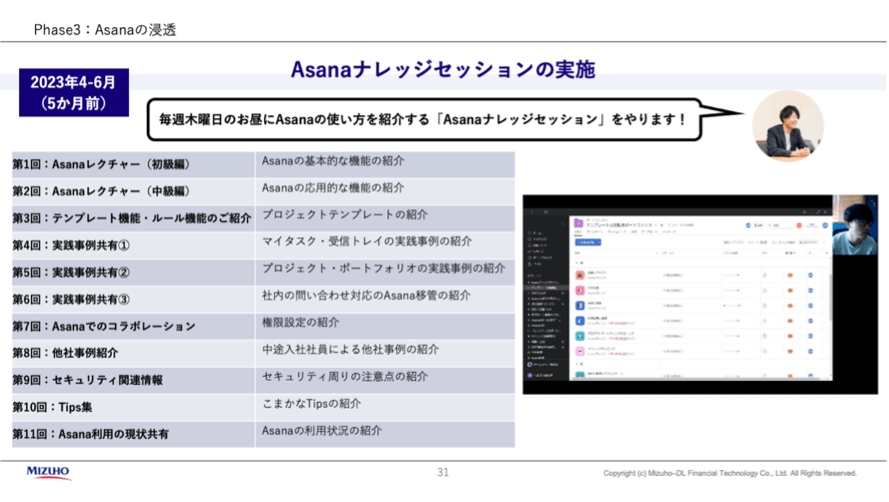The height and width of the screenshot is (502, 889).
Task: Click the pink second project icon in list
Action: click(580, 290)
